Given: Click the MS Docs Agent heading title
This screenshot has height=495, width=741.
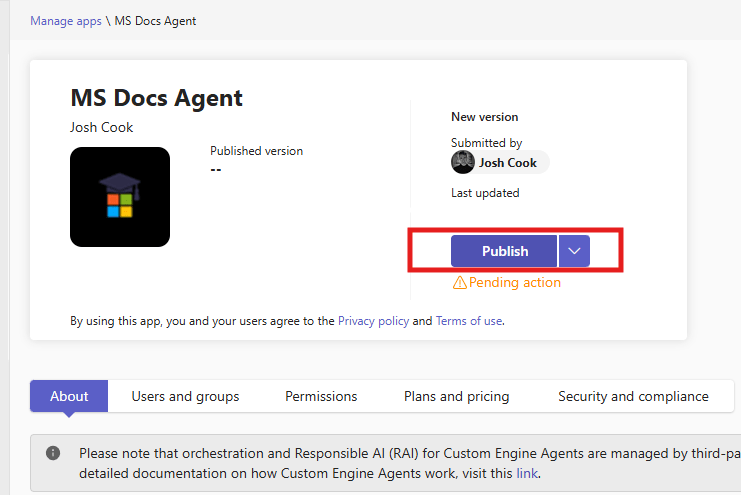Looking at the screenshot, I should click(156, 98).
